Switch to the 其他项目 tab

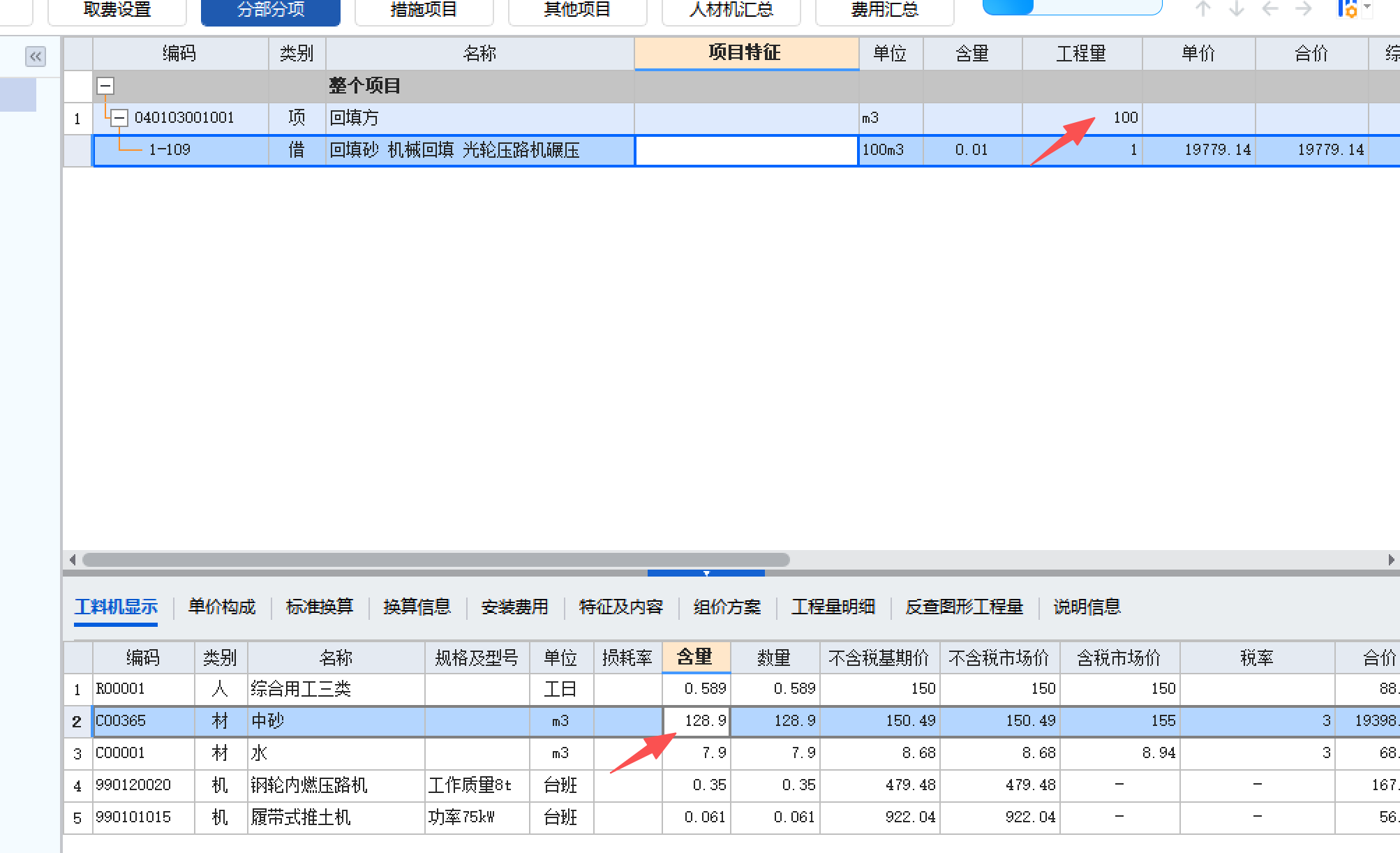576,9
